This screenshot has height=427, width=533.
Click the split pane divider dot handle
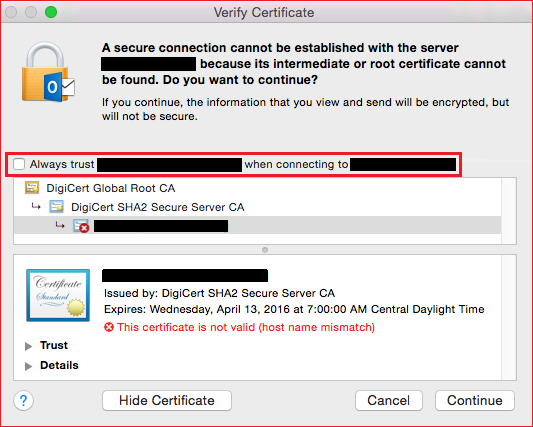pyautogui.click(x=265, y=250)
